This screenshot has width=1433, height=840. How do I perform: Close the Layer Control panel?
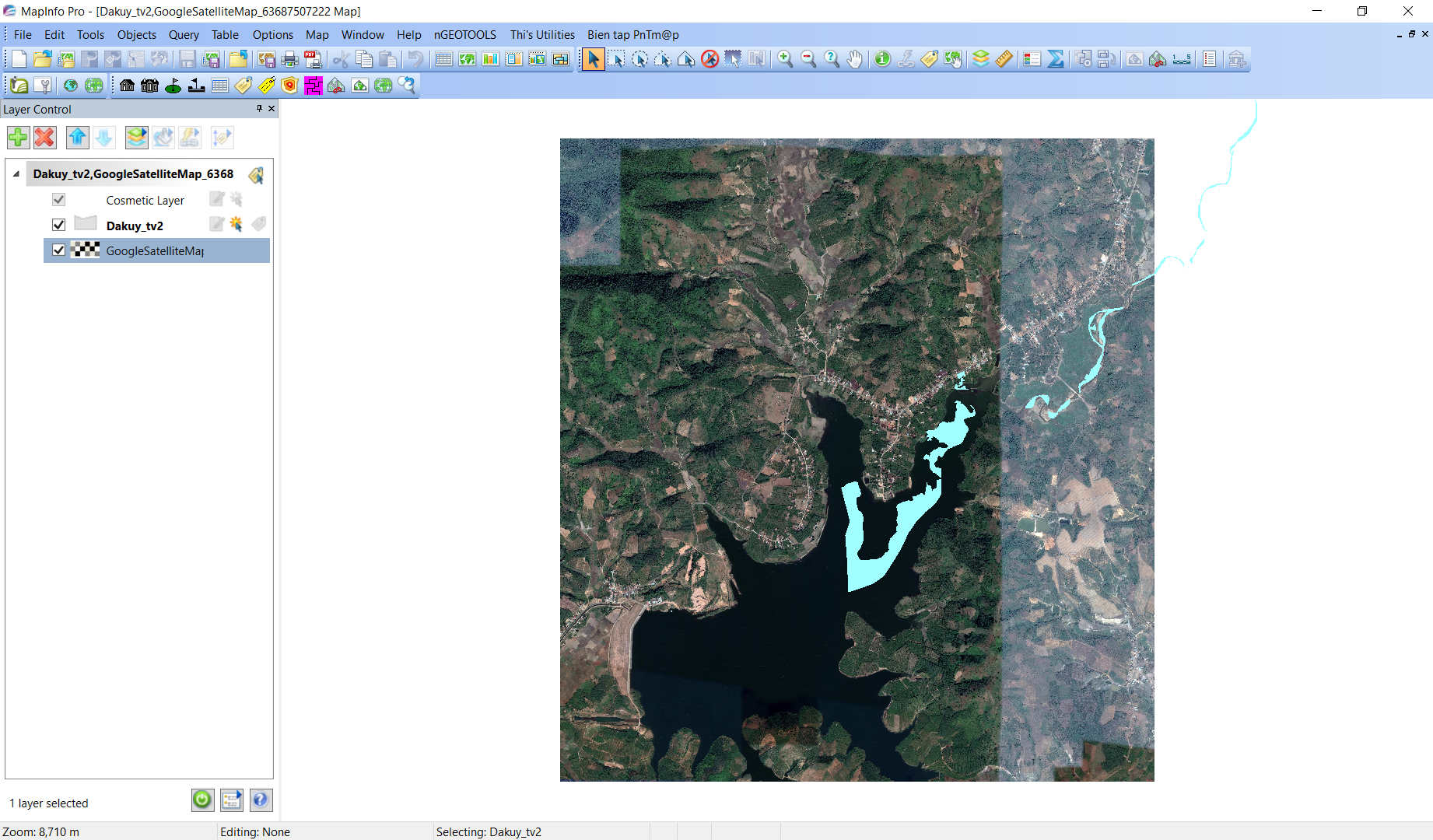[272, 109]
